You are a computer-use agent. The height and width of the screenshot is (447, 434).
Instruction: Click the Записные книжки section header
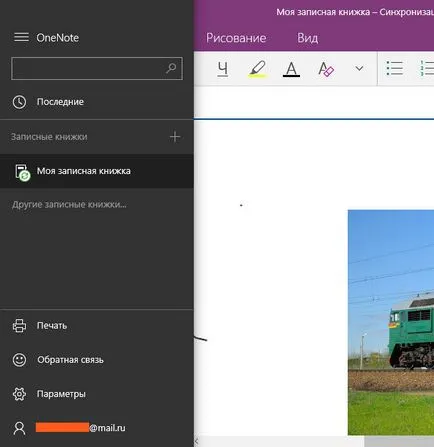49,137
